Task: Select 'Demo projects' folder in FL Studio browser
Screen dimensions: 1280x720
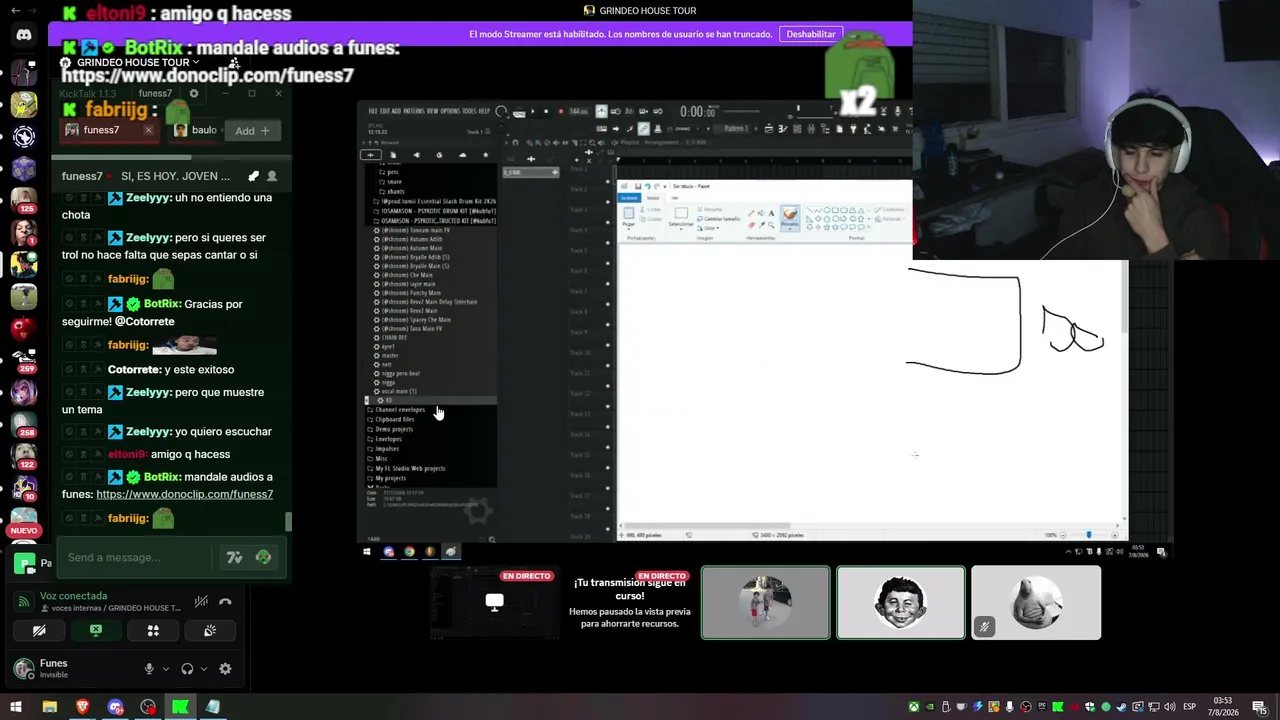Action: pyautogui.click(x=393, y=429)
